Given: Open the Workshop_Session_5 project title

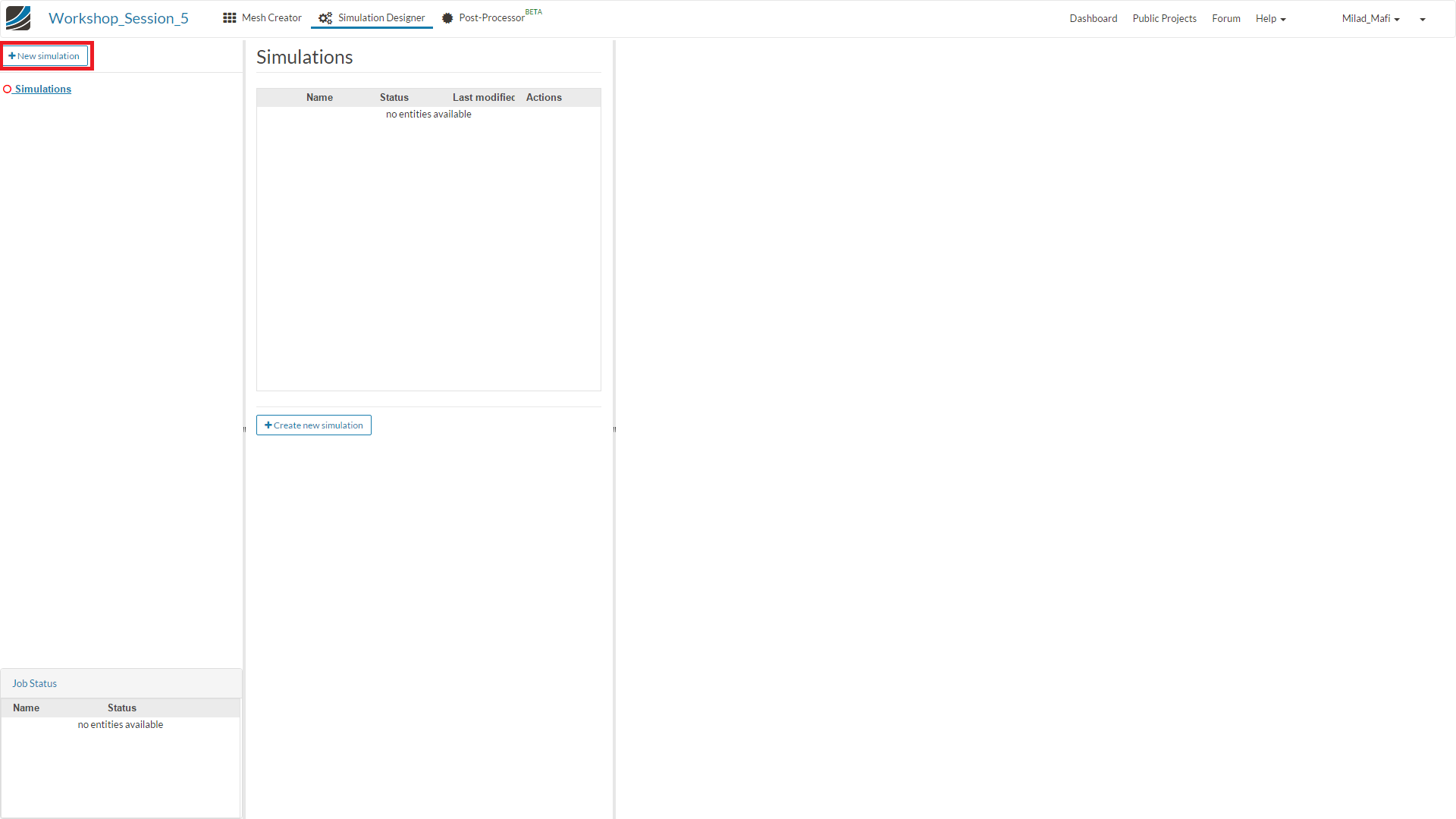Looking at the screenshot, I should click(x=118, y=18).
